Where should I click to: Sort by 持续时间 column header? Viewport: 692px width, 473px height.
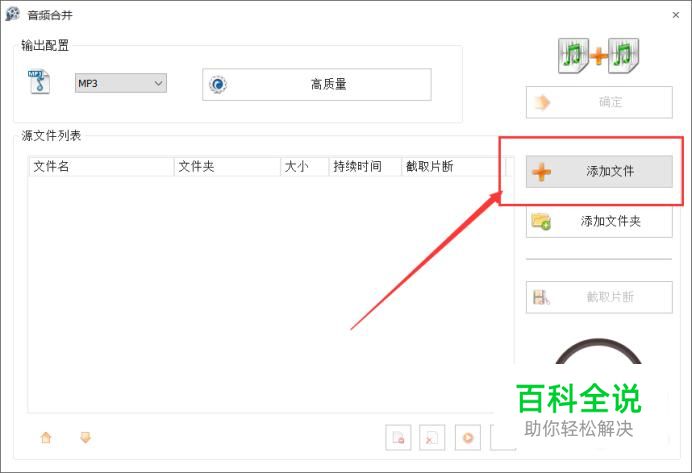[x=365, y=166]
